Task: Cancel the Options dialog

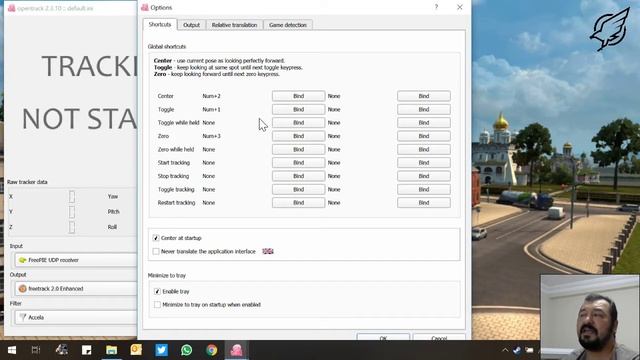Action: (439, 337)
